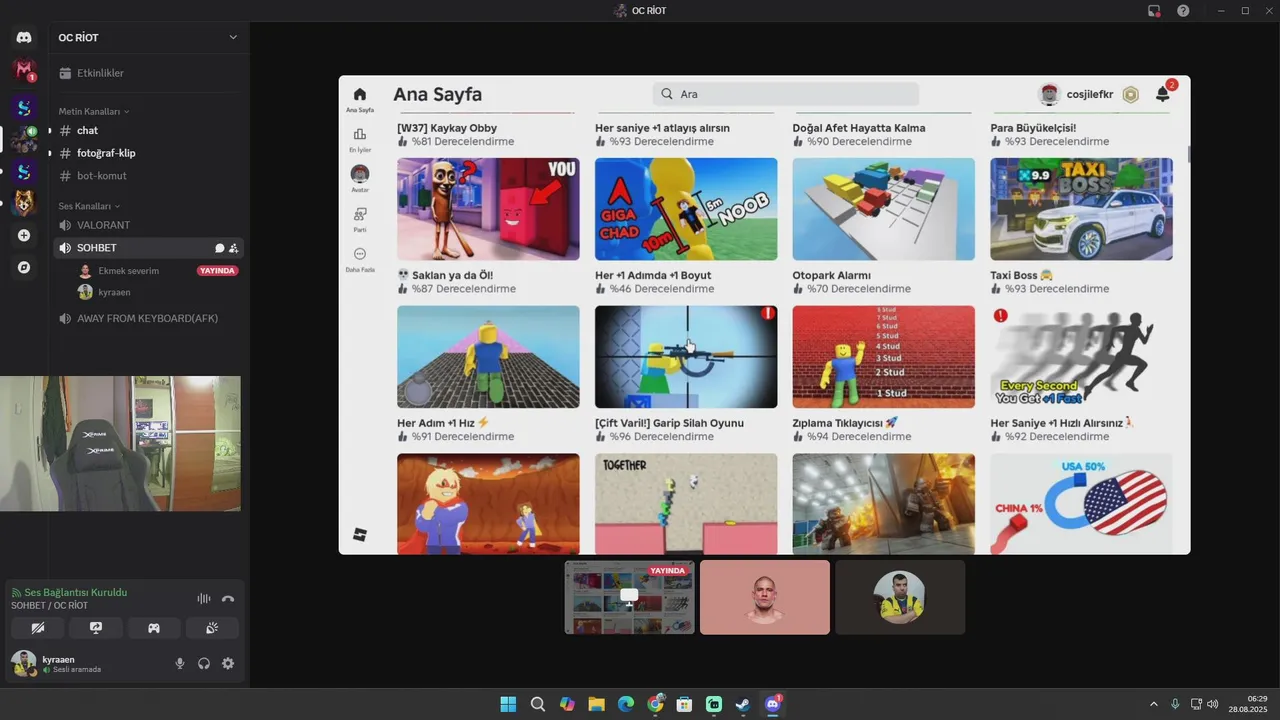Screen dimensions: 1280x720
Task: Open the Saklan ya da Öl! game thumbnail
Action: (488, 209)
